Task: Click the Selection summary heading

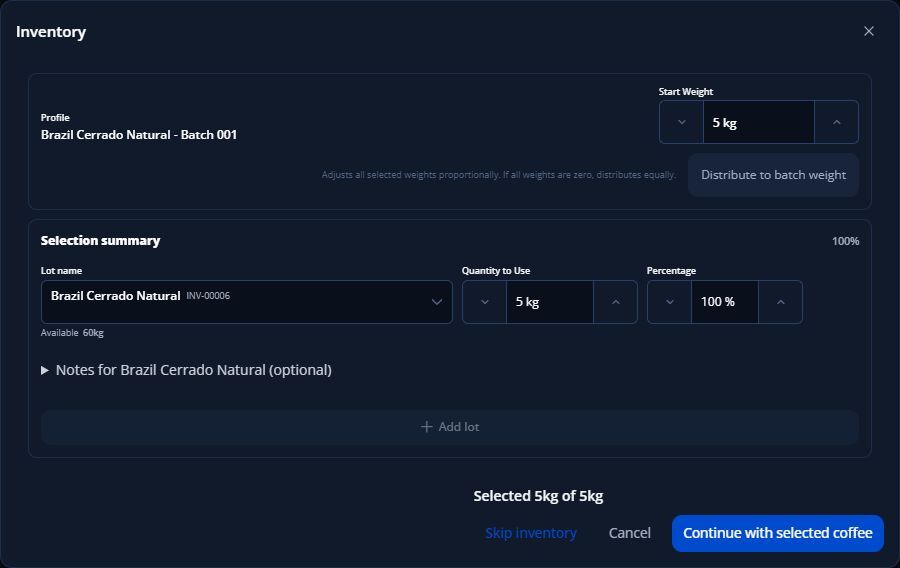Action: point(100,240)
